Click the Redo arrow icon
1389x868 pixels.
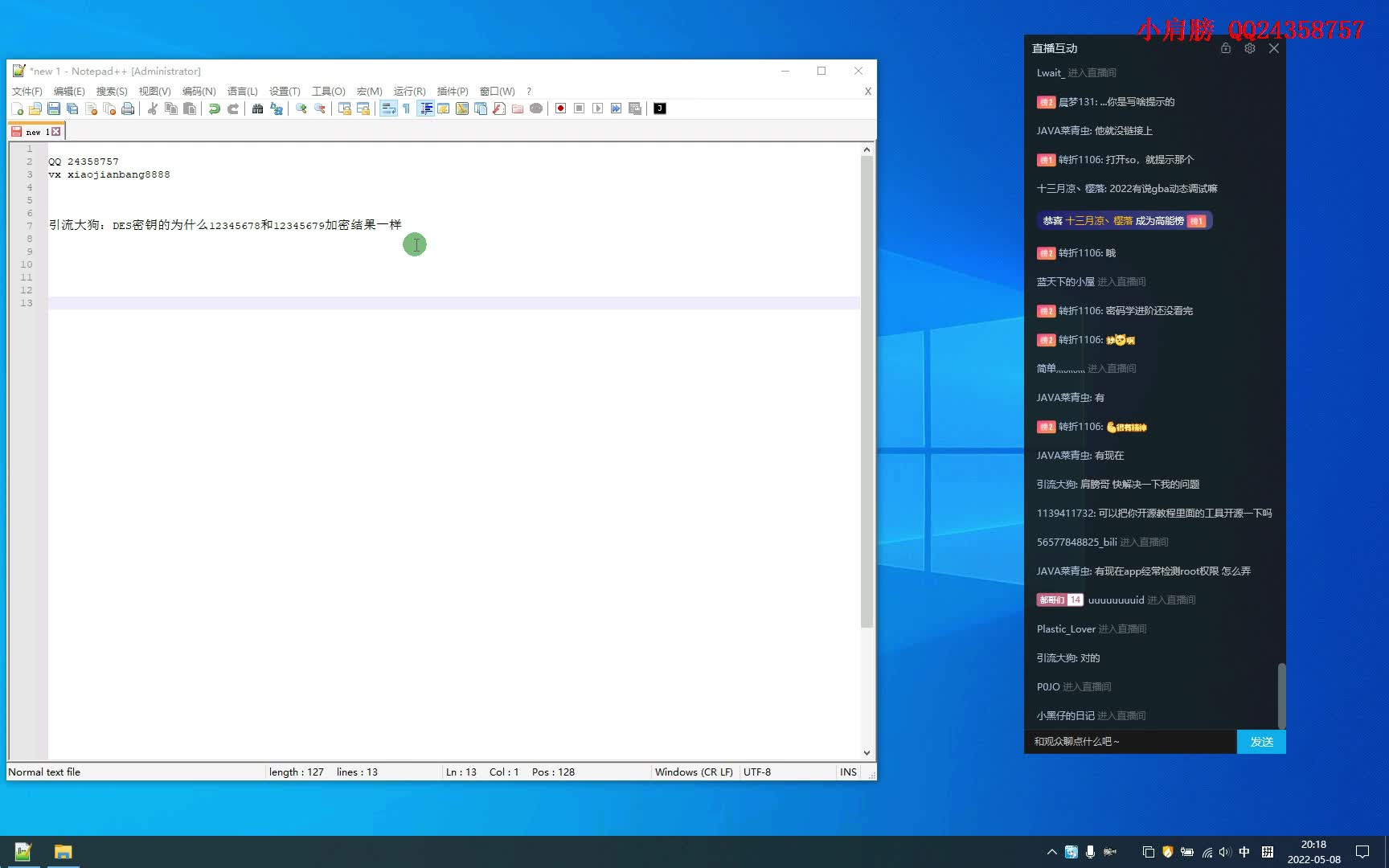(232, 108)
